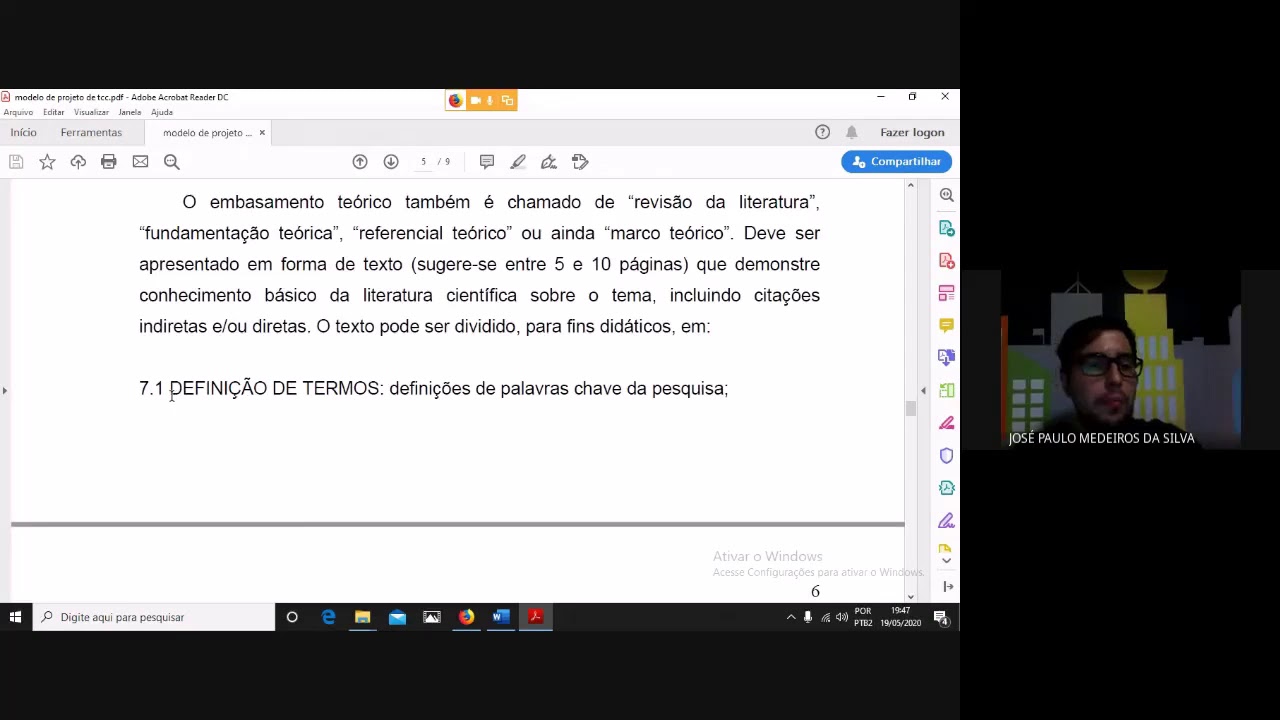The width and height of the screenshot is (1280, 720).
Task: Go to previous page arrow
Action: (360, 162)
